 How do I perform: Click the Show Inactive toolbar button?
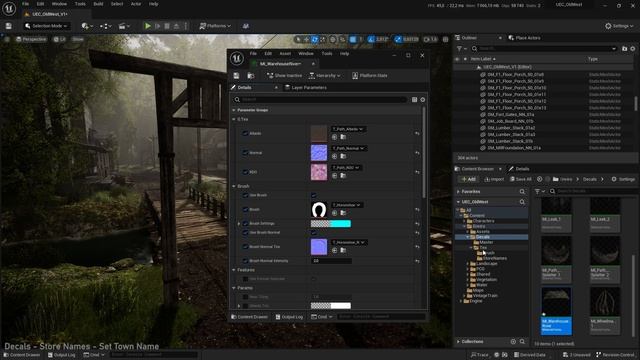[x=284, y=76]
